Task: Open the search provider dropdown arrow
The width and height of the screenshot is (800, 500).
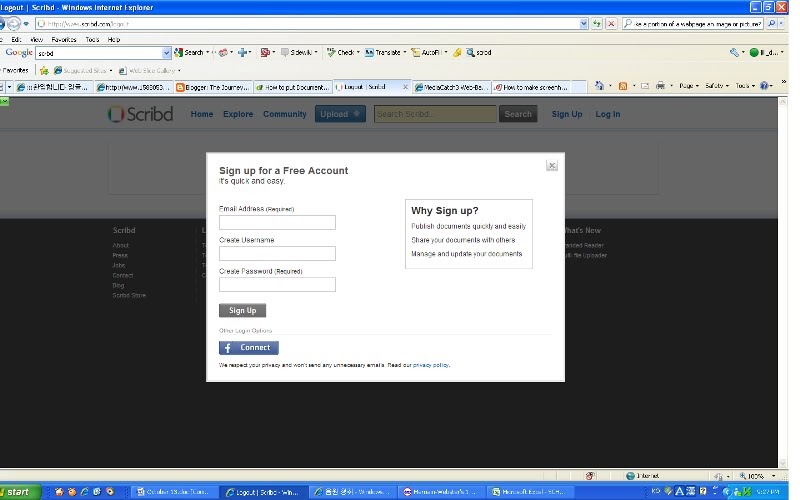Action: [x=781, y=23]
